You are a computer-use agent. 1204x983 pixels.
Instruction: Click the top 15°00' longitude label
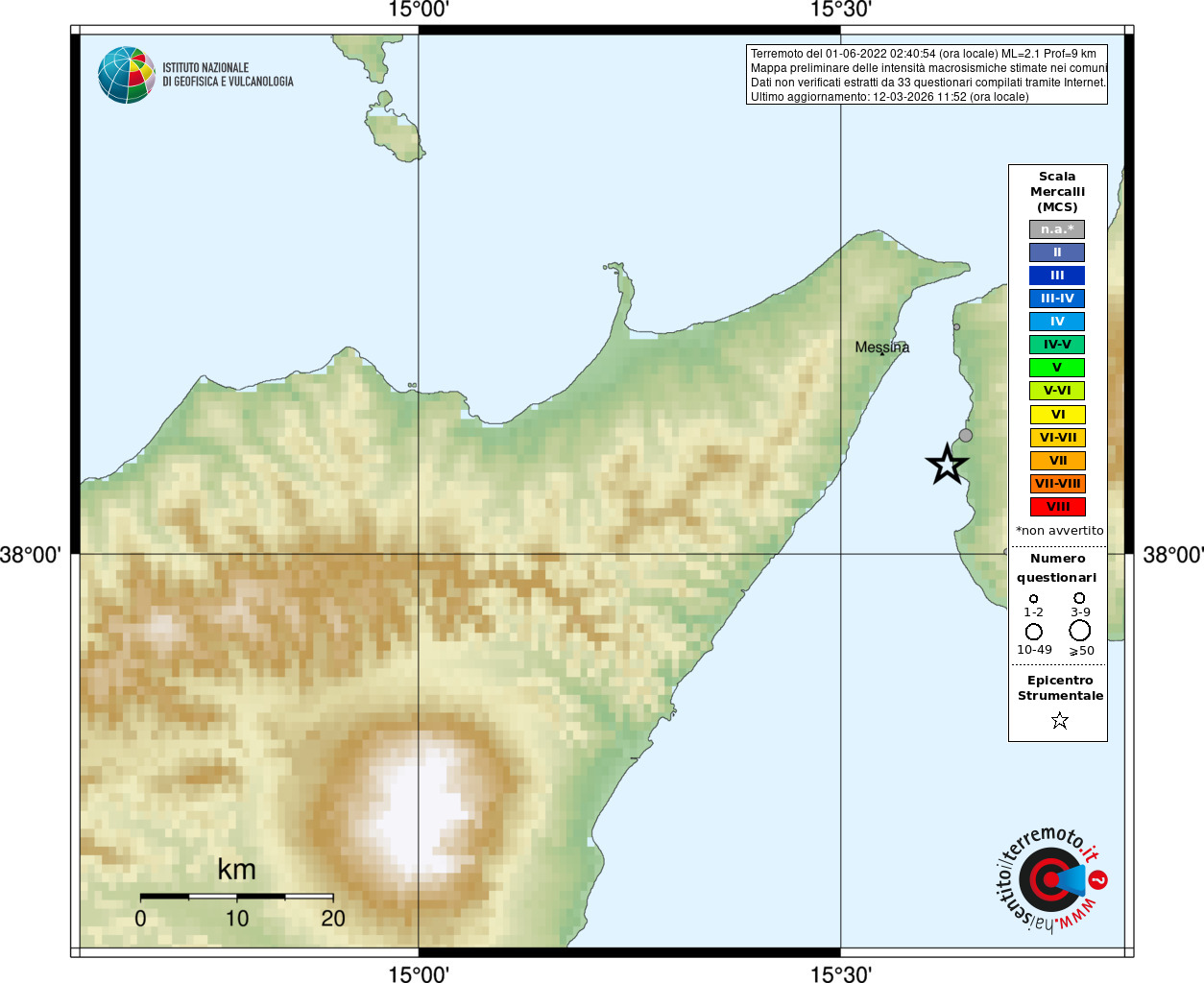coord(419,11)
